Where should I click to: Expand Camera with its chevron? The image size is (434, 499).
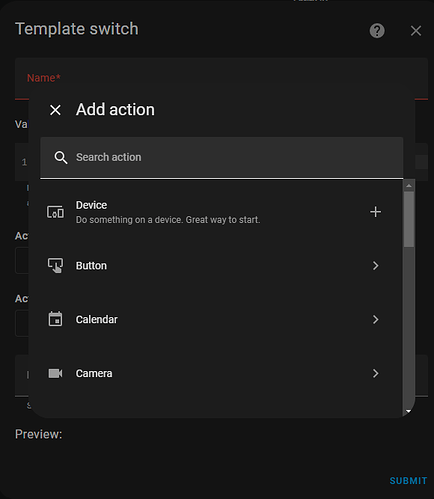point(376,373)
